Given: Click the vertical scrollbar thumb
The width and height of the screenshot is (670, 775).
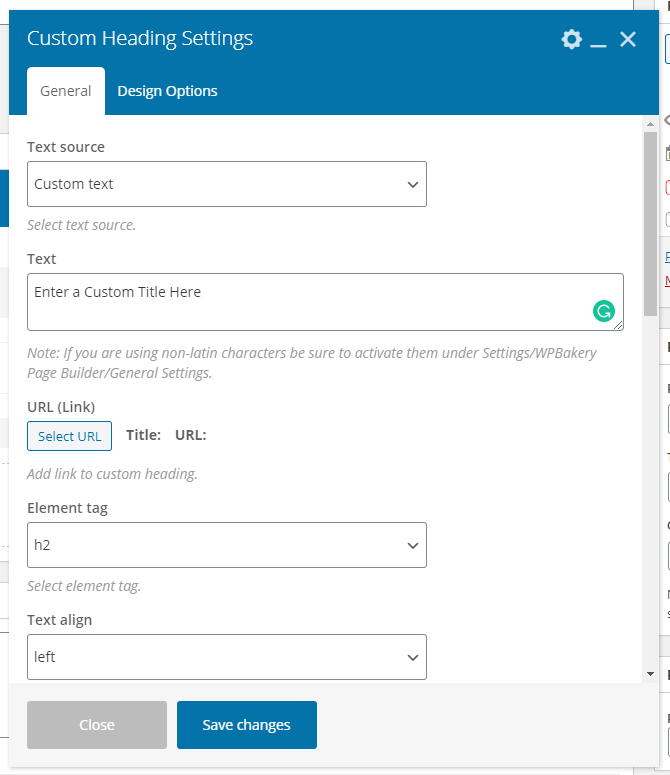Looking at the screenshot, I should point(650,224).
